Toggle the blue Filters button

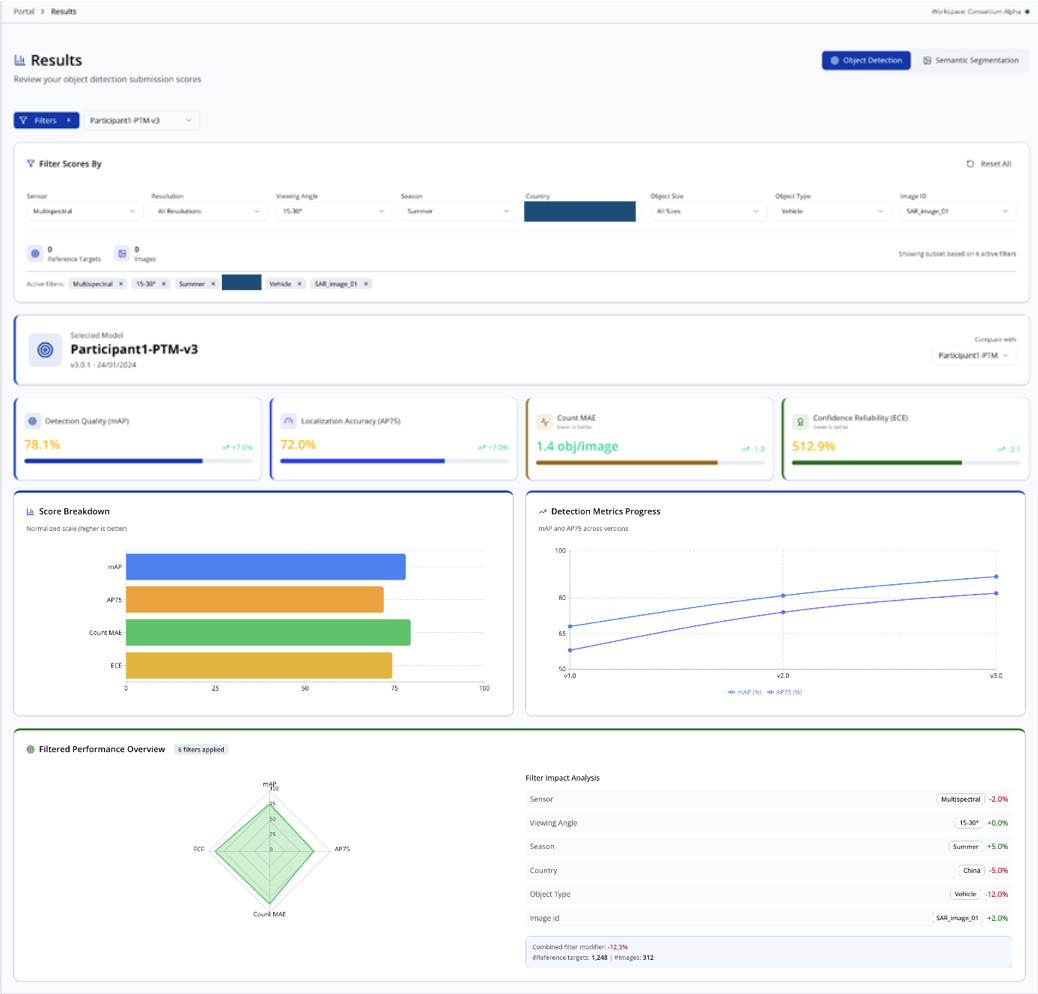point(46,120)
